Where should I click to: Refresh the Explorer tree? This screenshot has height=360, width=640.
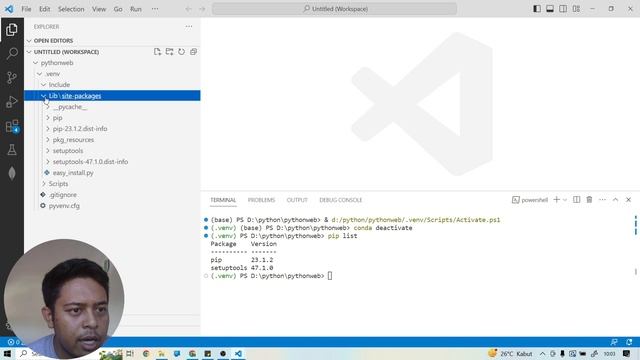(181, 52)
